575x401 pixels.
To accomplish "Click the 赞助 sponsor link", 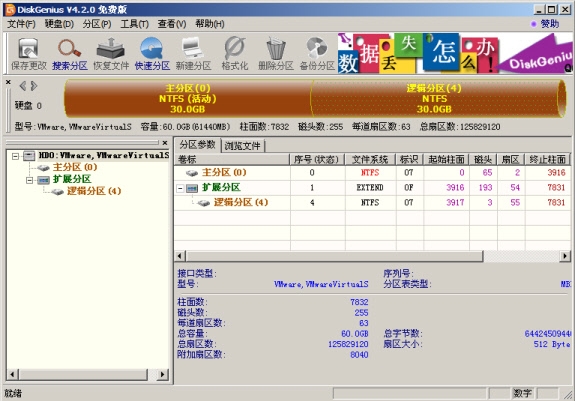I will coord(545,24).
